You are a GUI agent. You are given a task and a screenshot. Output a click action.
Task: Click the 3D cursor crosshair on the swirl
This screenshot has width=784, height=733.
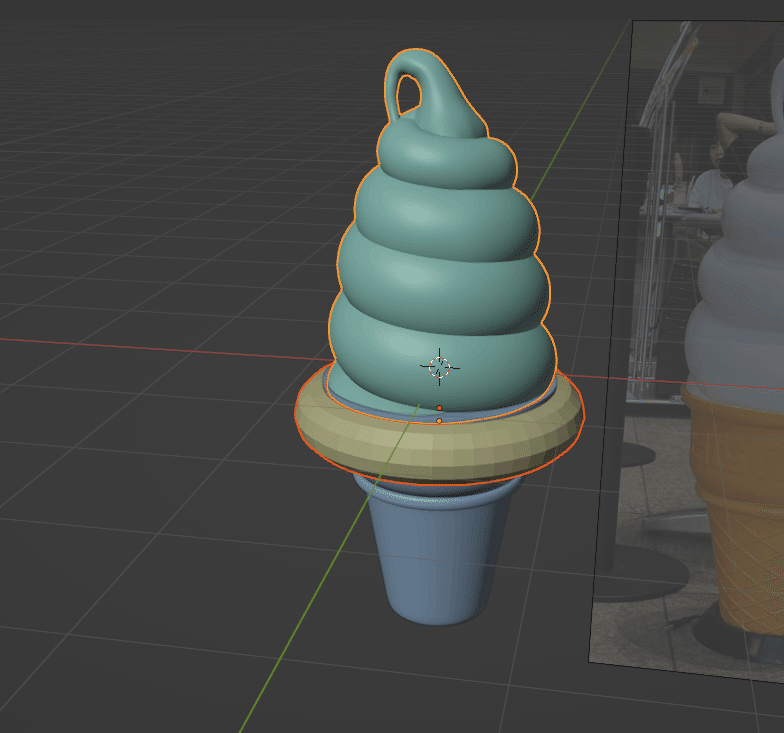(x=440, y=368)
